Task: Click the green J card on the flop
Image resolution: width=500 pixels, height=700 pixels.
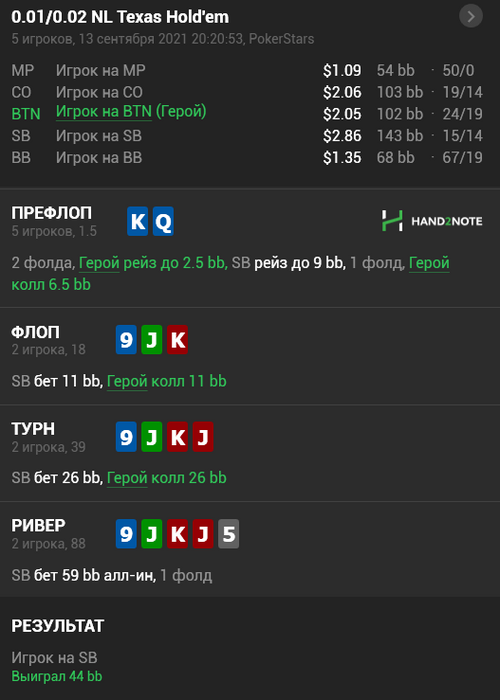Action: pyautogui.click(x=152, y=340)
